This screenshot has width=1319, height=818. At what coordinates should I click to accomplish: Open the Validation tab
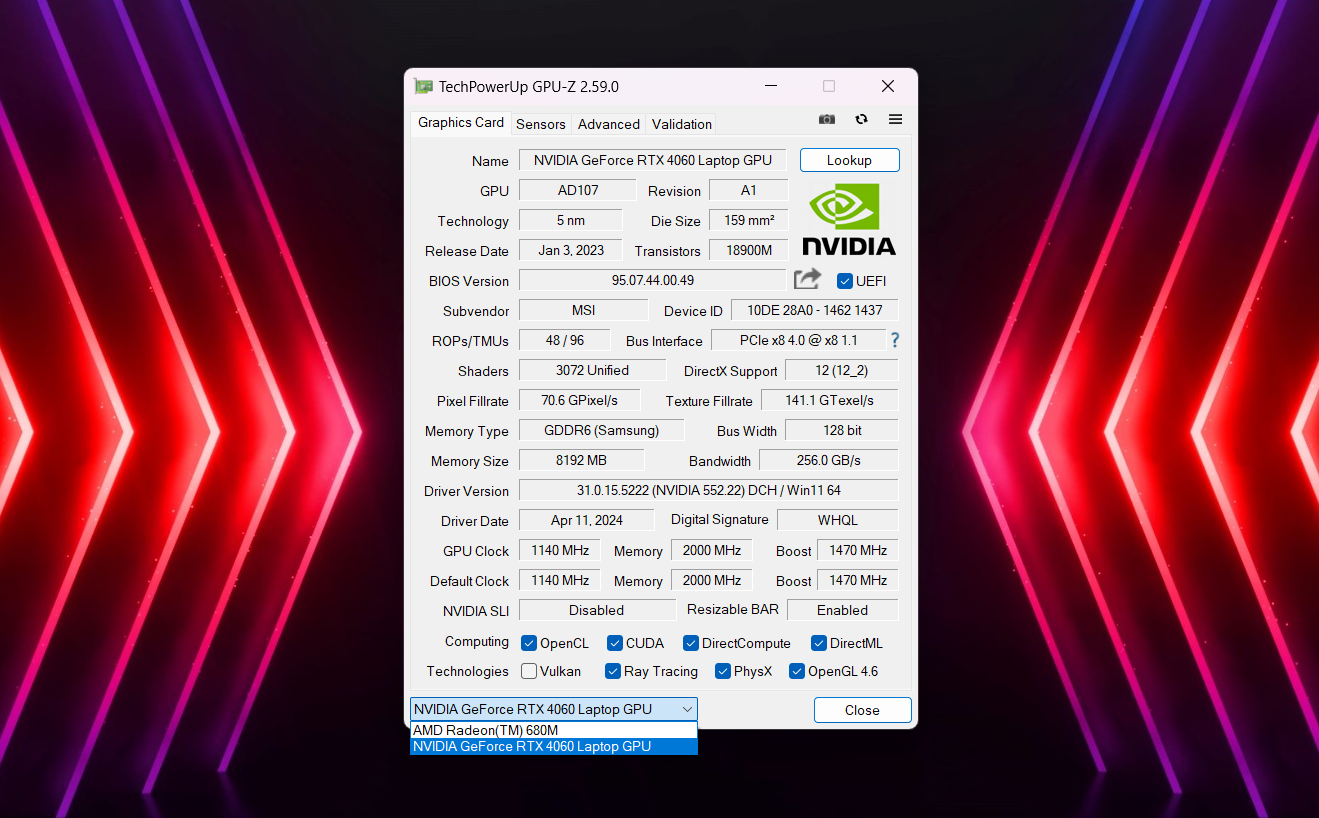click(x=682, y=125)
